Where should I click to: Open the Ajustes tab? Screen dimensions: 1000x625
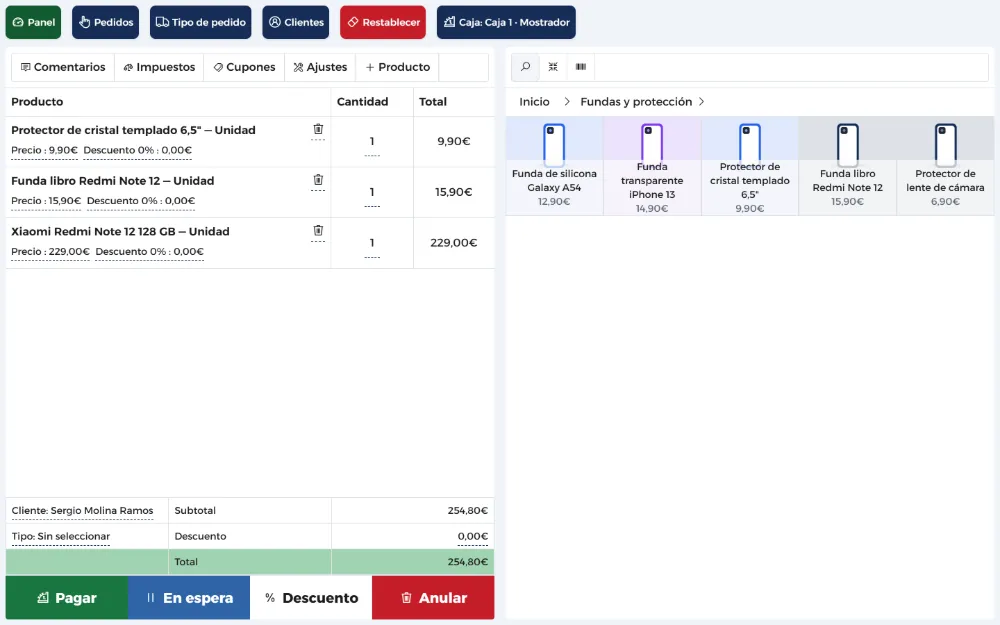[320, 67]
